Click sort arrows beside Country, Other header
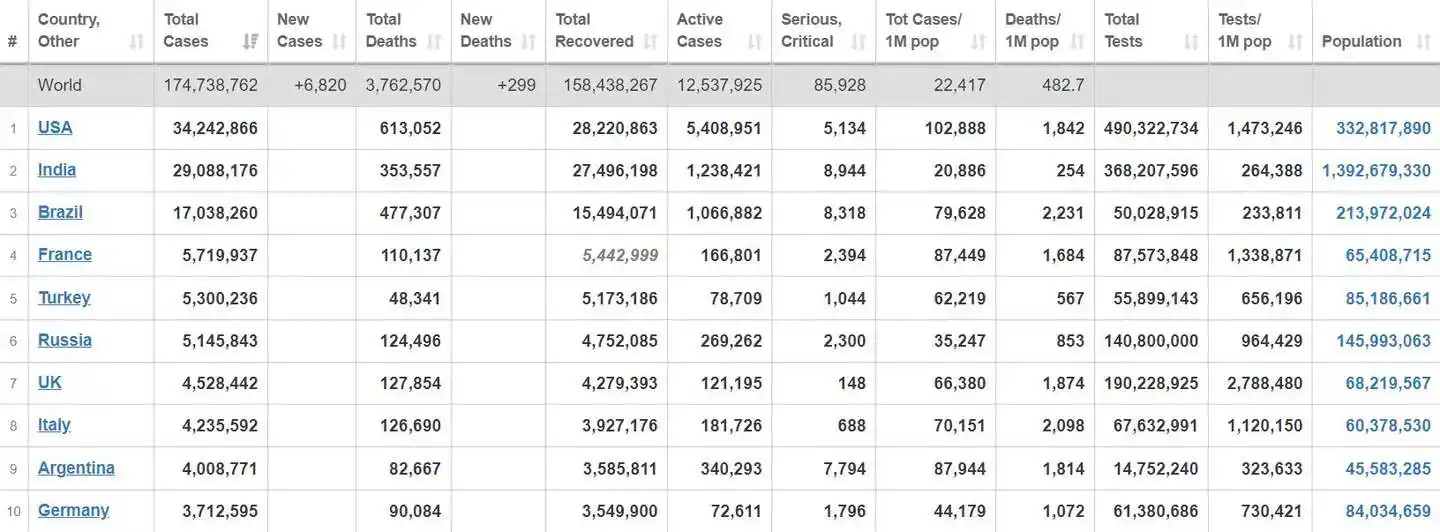 [x=137, y=42]
